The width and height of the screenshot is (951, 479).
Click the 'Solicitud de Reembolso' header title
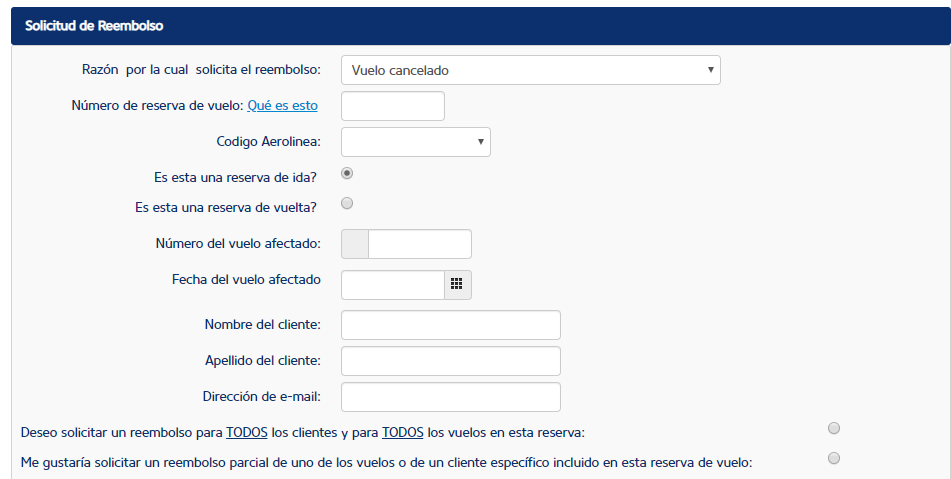pos(94,25)
